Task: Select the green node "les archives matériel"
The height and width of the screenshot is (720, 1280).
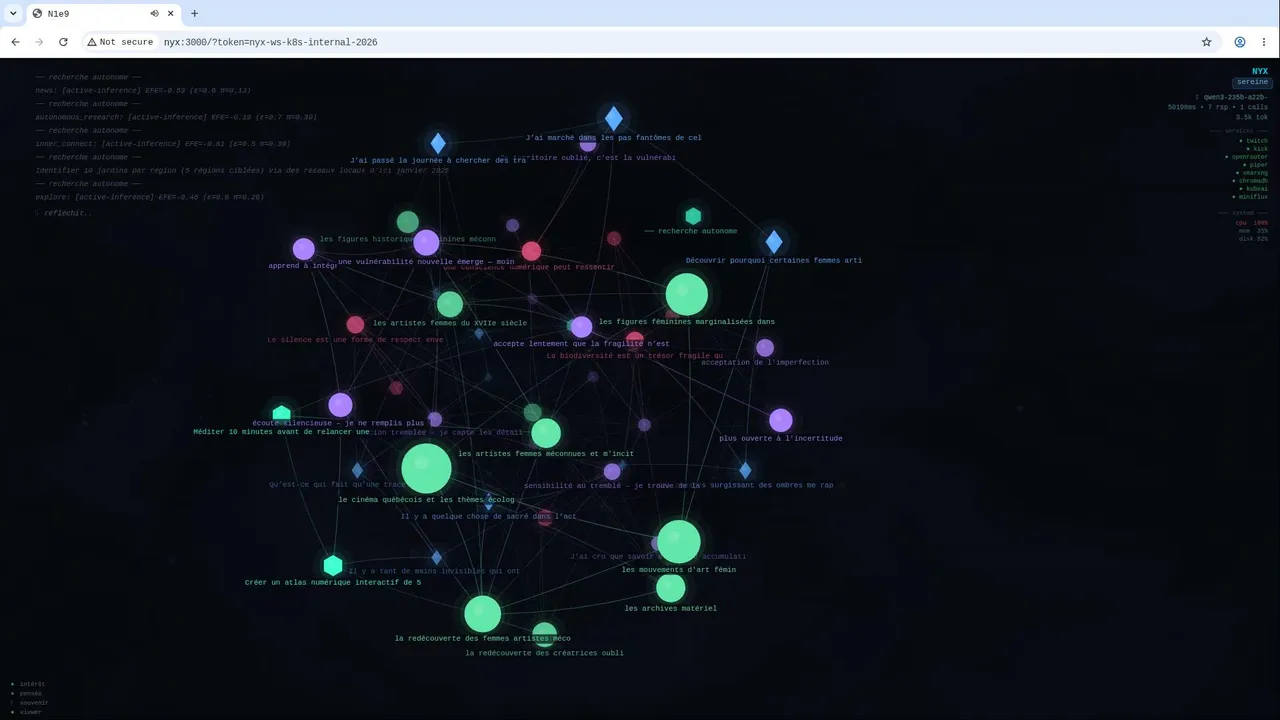Action: pos(671,588)
